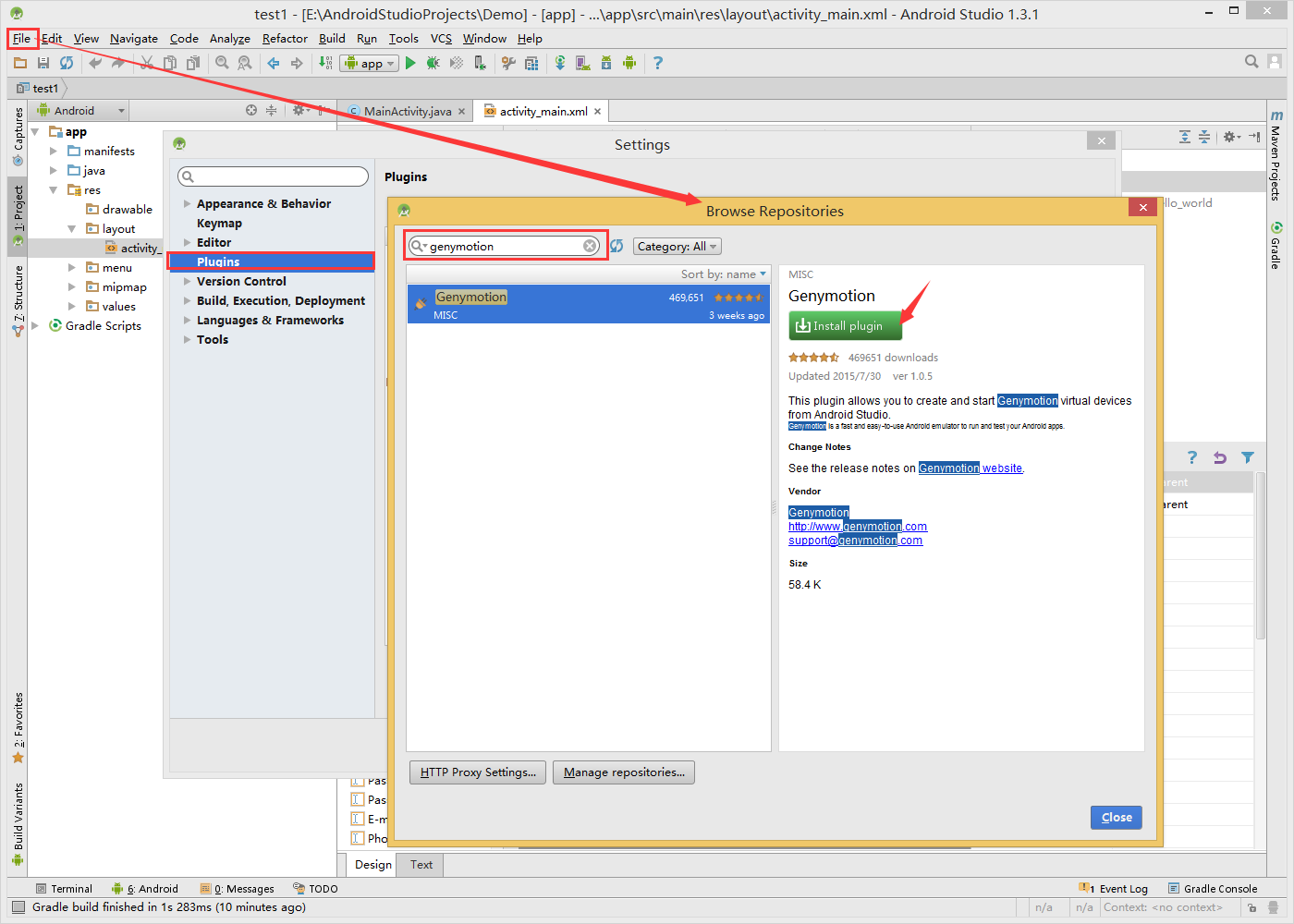Click Sync Project with Gradle icon
The height and width of the screenshot is (924, 1294).
[x=560, y=63]
